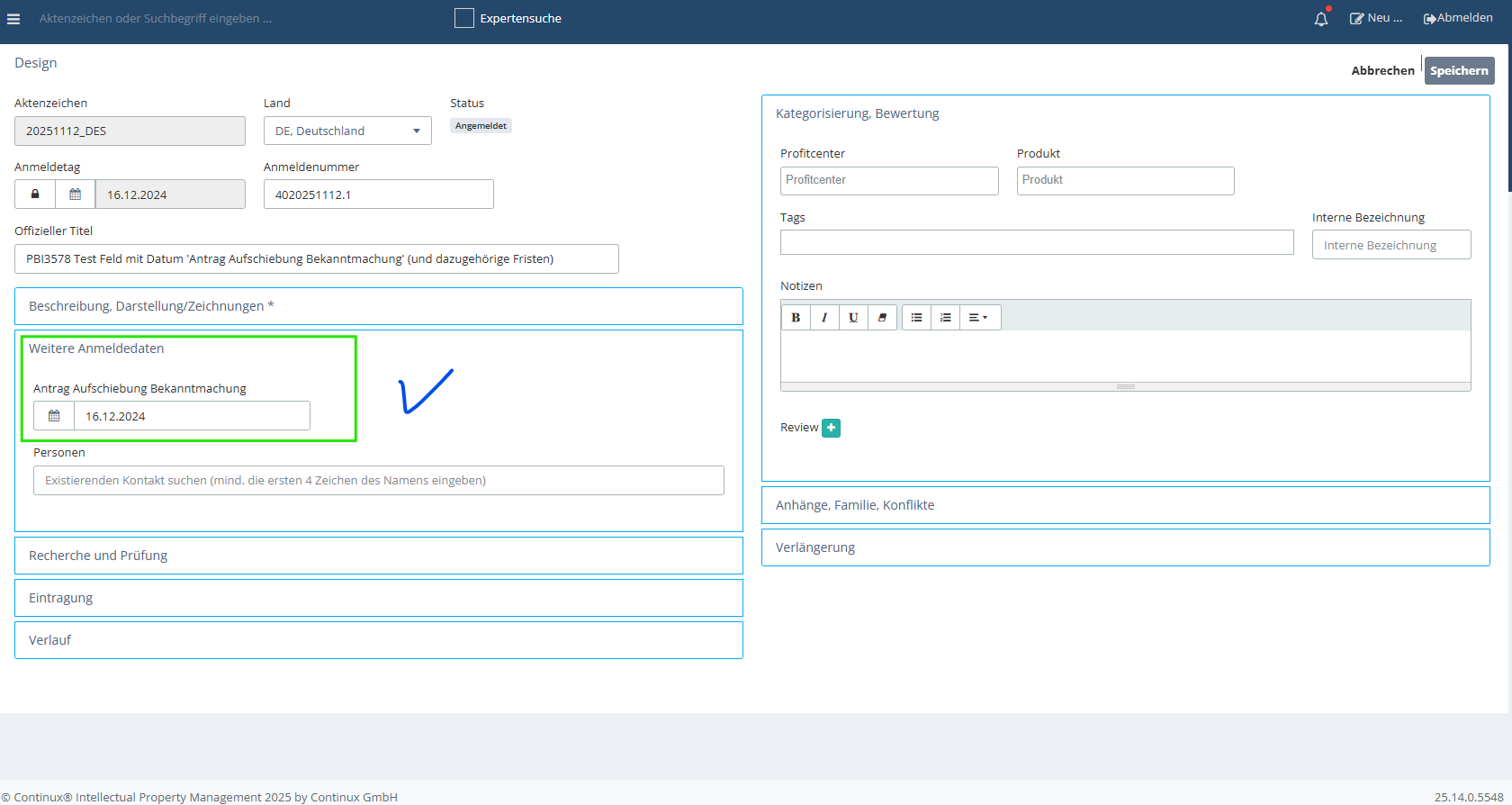Toggle underline in Notizen editor

click(853, 317)
